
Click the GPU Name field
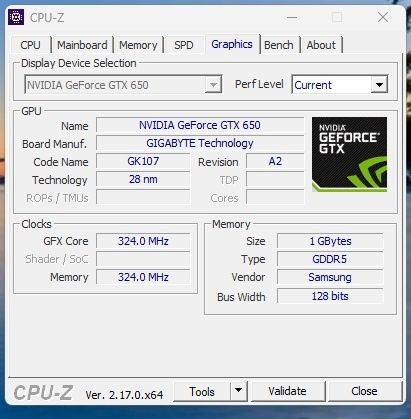[200, 125]
